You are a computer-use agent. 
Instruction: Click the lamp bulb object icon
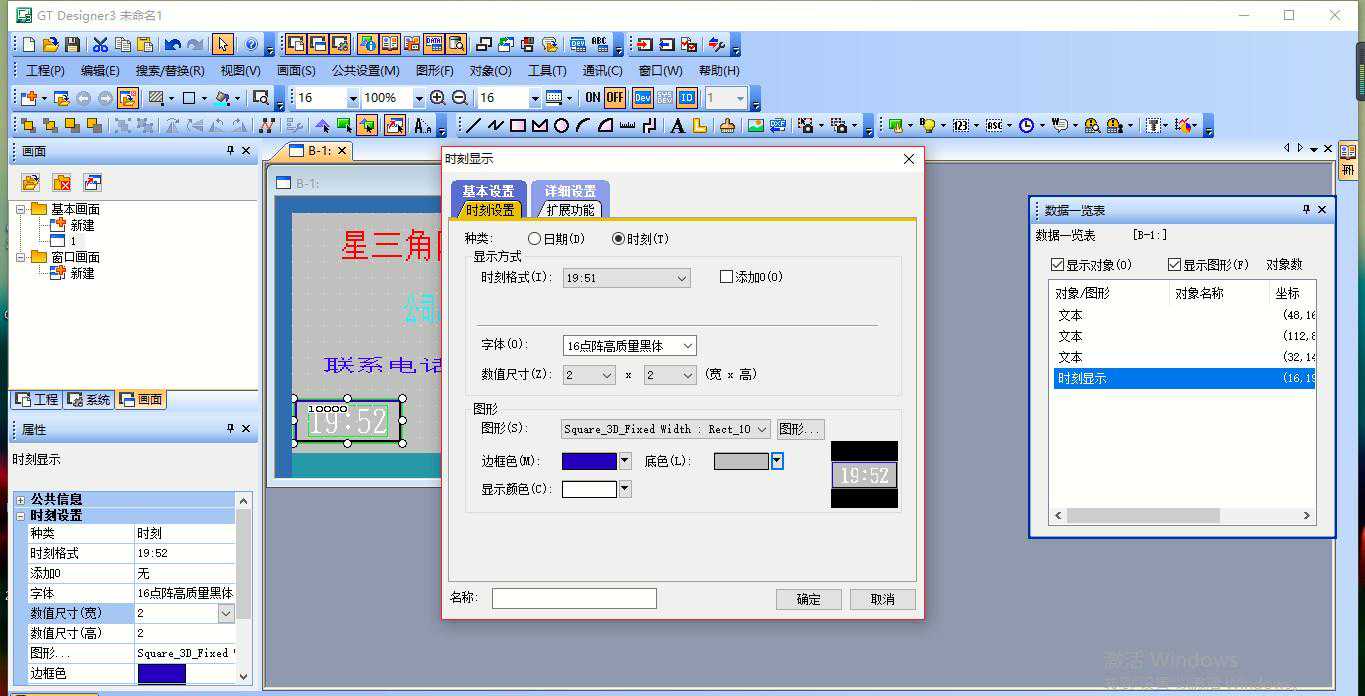tap(928, 126)
